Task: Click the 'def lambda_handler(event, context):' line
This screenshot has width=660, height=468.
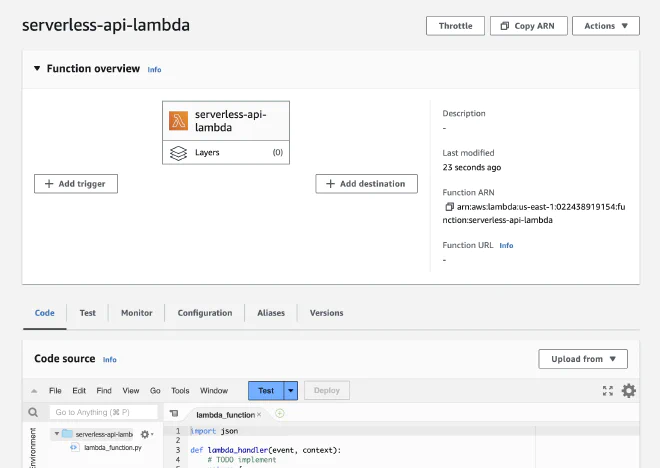Action: click(266, 450)
